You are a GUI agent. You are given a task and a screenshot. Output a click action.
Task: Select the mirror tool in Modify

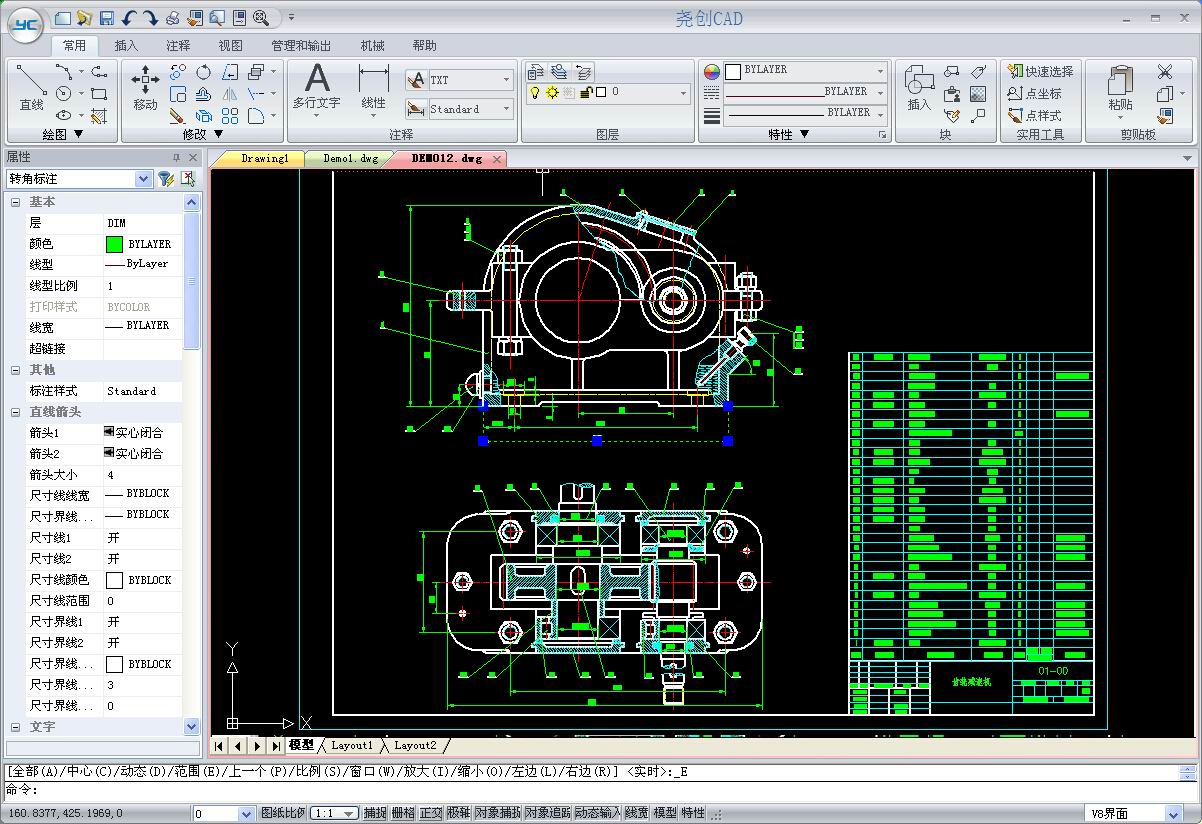point(229,94)
